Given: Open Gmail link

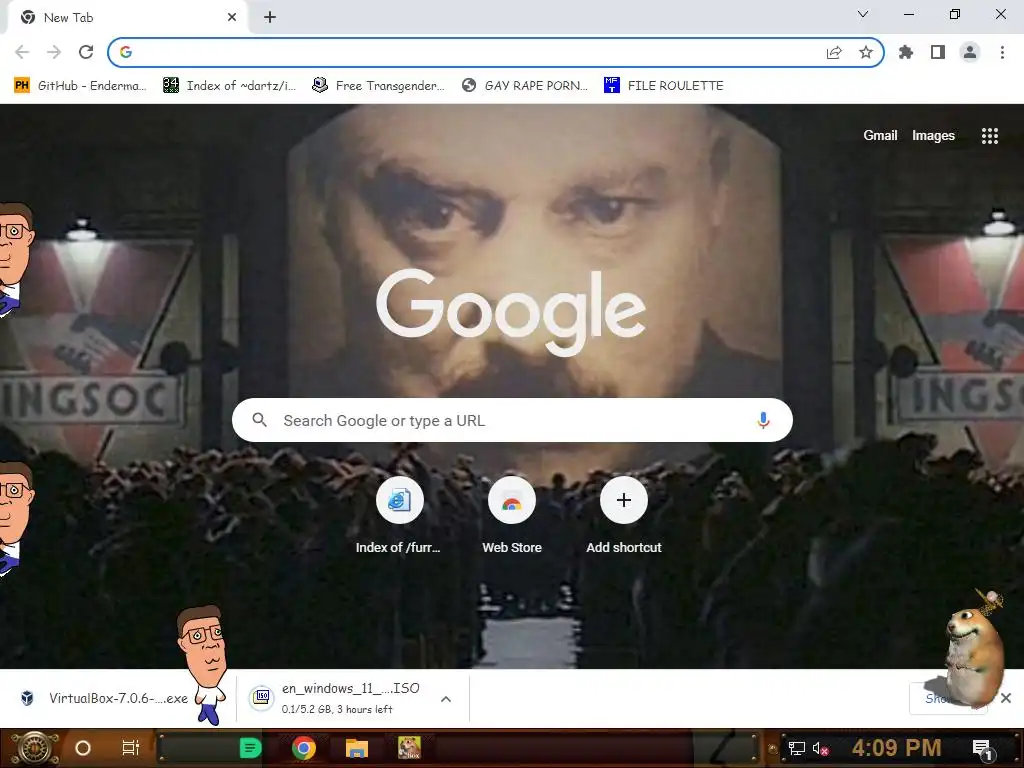Looking at the screenshot, I should [x=880, y=135].
